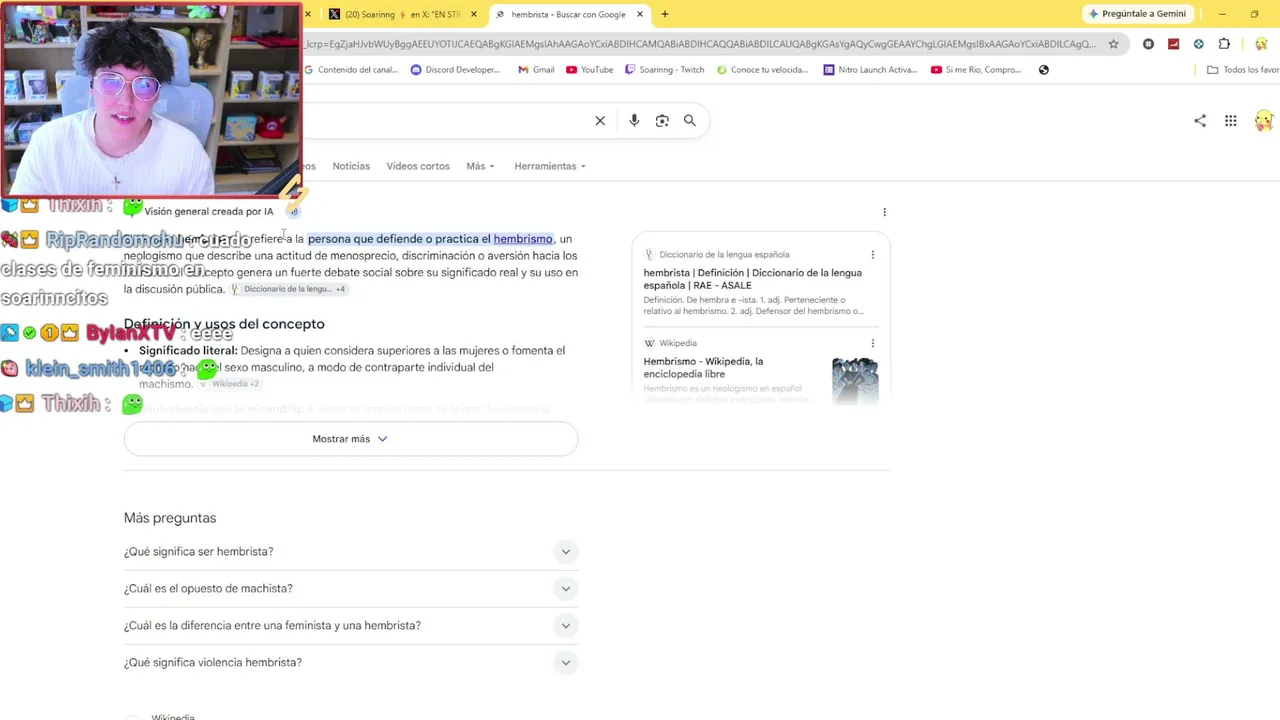Open the Noticias results tab
The image size is (1280, 720).
[x=351, y=166]
